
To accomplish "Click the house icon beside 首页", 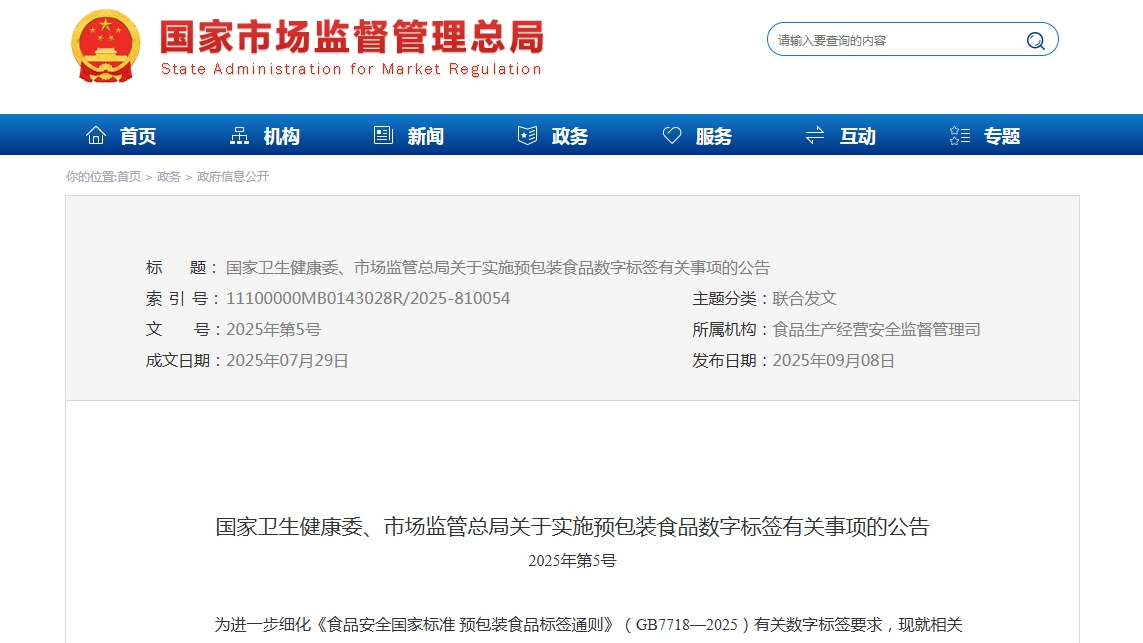I will click(96, 135).
